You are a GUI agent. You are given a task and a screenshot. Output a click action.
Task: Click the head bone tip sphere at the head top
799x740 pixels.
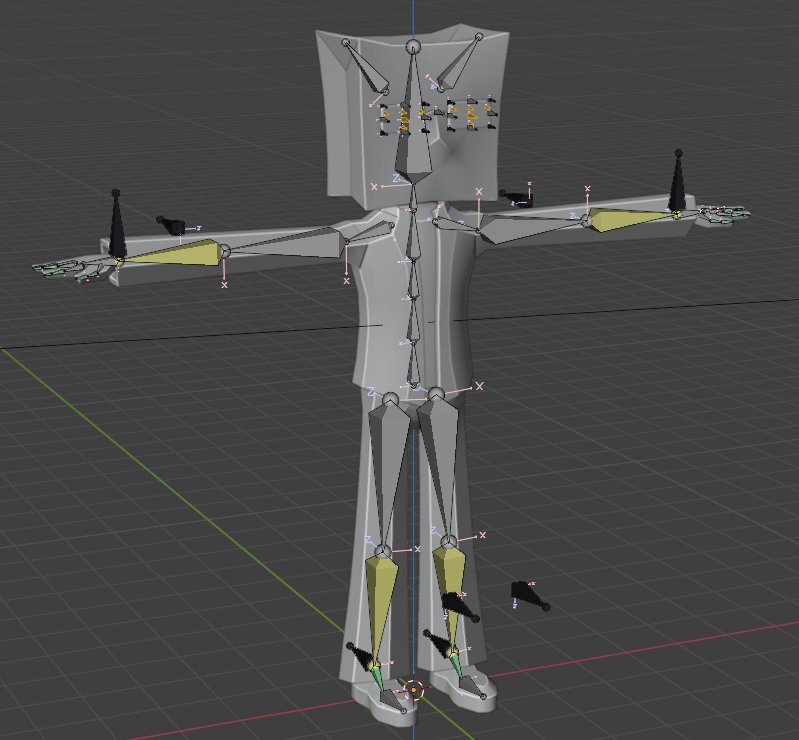pyautogui.click(x=413, y=46)
